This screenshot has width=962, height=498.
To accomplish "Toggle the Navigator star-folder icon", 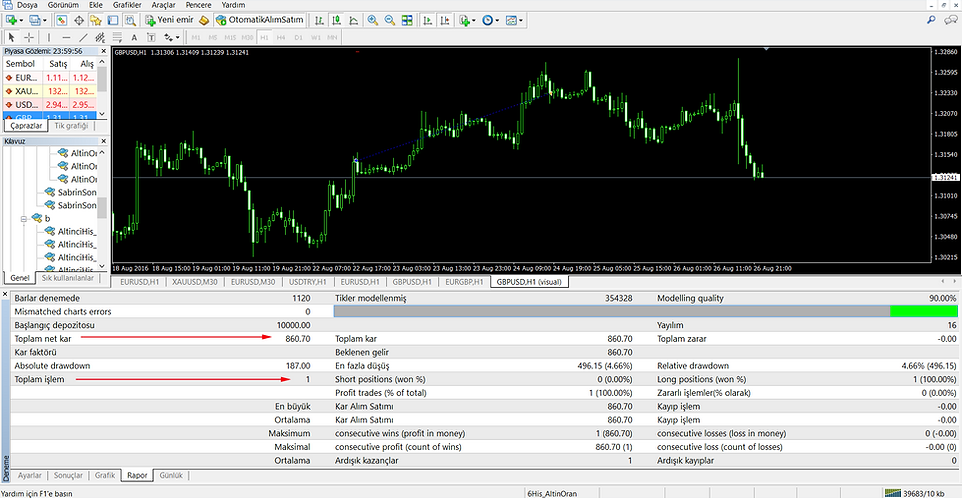I will click(96, 20).
